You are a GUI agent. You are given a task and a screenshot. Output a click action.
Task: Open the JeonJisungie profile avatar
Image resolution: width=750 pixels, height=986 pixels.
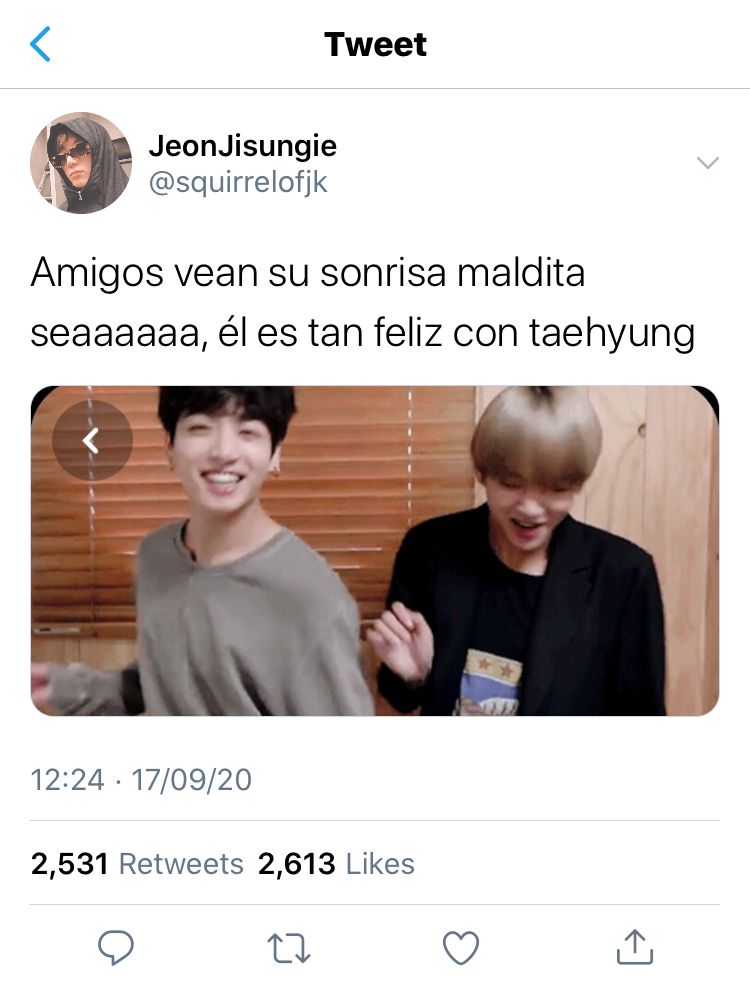click(81, 163)
